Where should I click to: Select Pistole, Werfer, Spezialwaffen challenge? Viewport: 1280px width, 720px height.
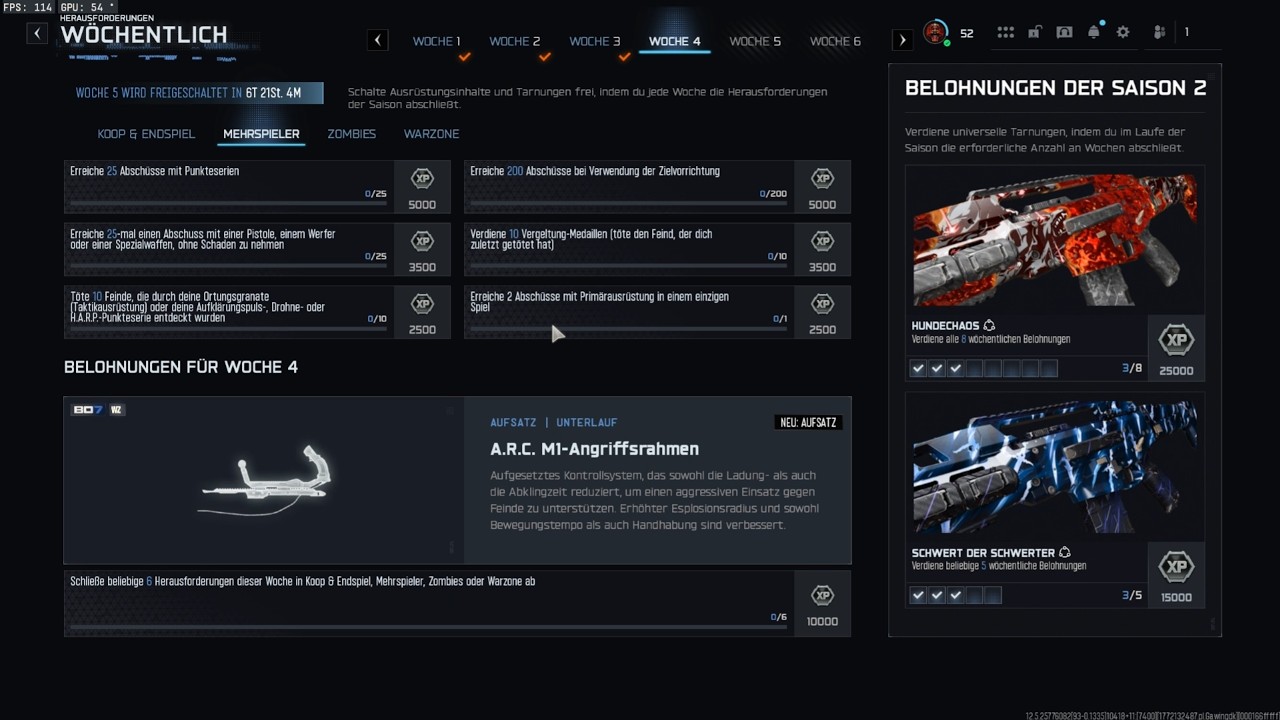pos(257,249)
